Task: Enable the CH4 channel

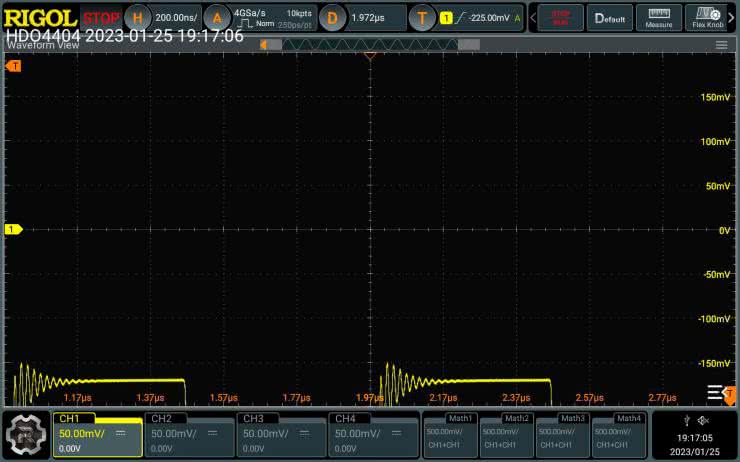Action: (x=373, y=434)
